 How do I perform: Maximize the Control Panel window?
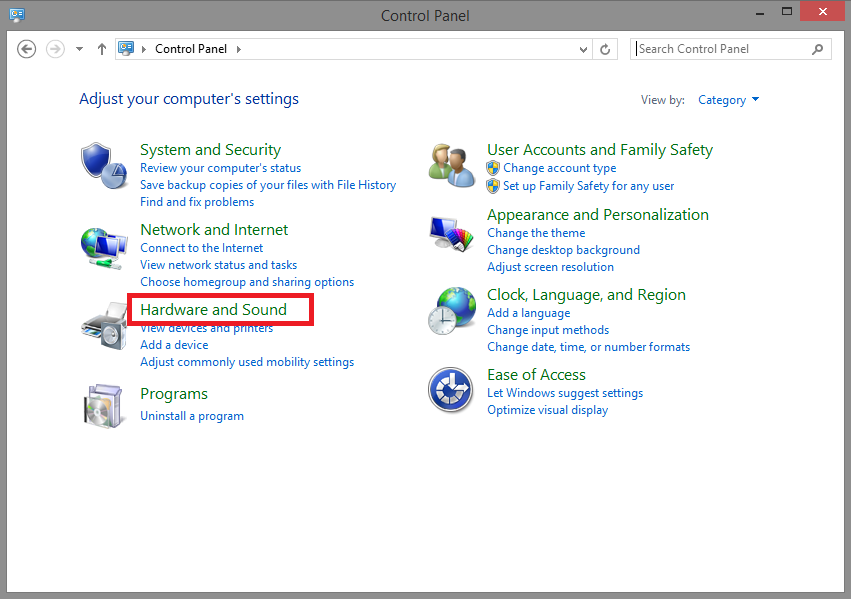(786, 11)
